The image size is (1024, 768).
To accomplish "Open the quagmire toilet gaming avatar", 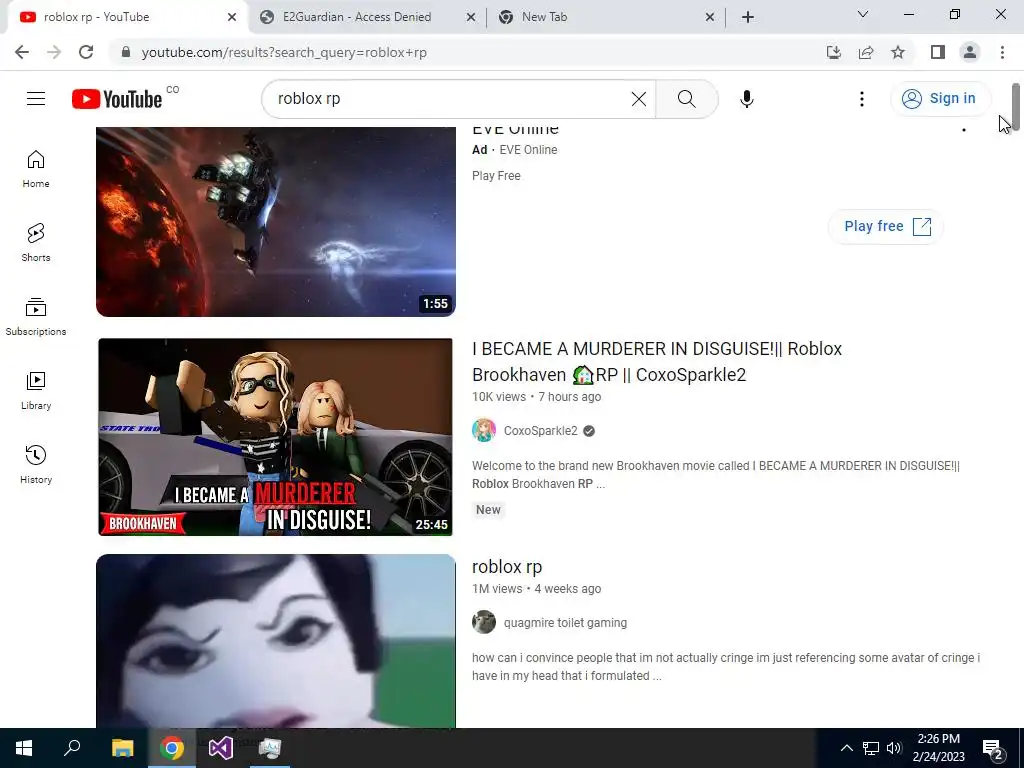I will pyautogui.click(x=484, y=622).
